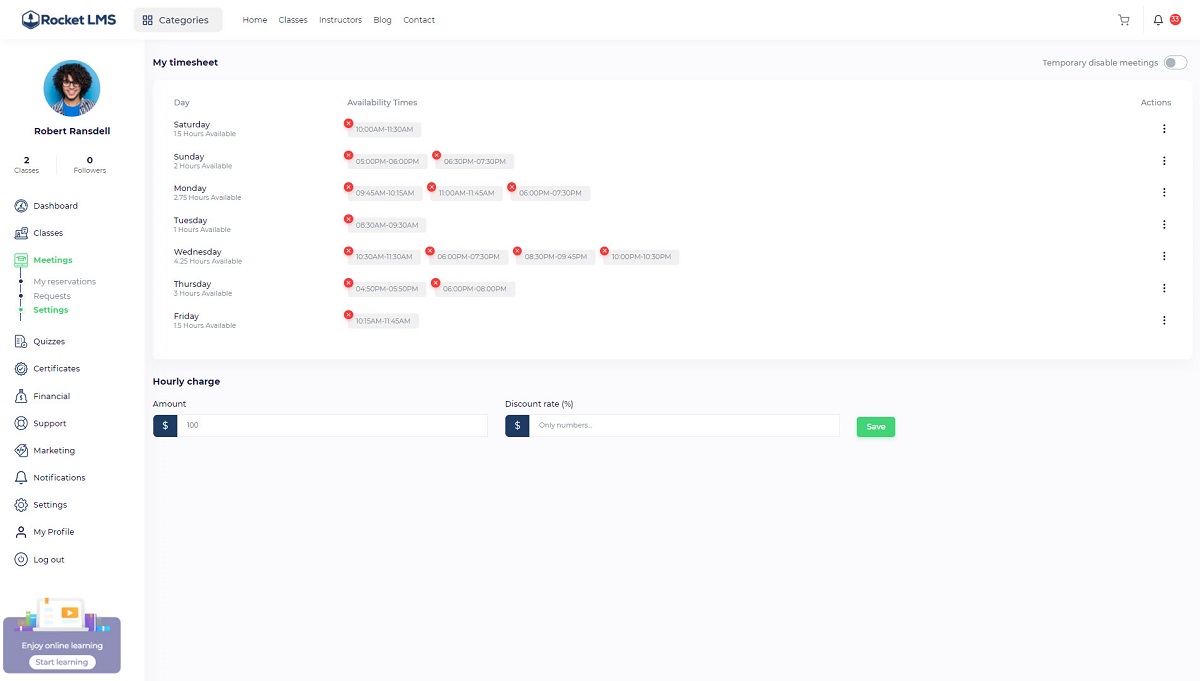Screen dimensions: 1200x681
Task: Open actions menu for Saturday row
Action: (1164, 129)
